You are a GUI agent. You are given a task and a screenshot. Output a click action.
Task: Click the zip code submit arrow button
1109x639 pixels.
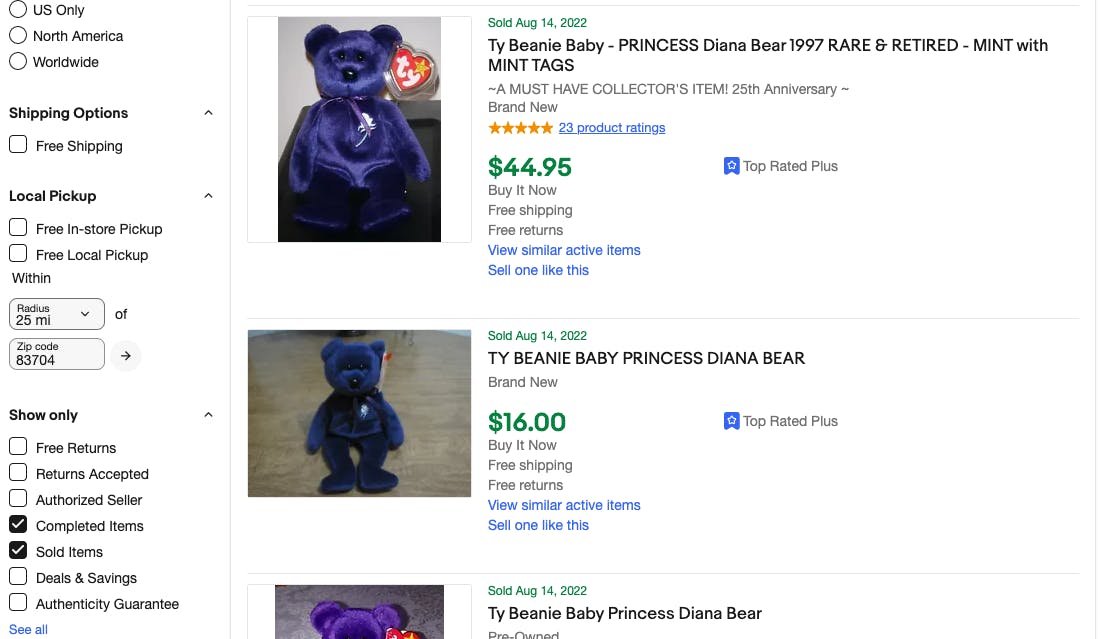(126, 355)
